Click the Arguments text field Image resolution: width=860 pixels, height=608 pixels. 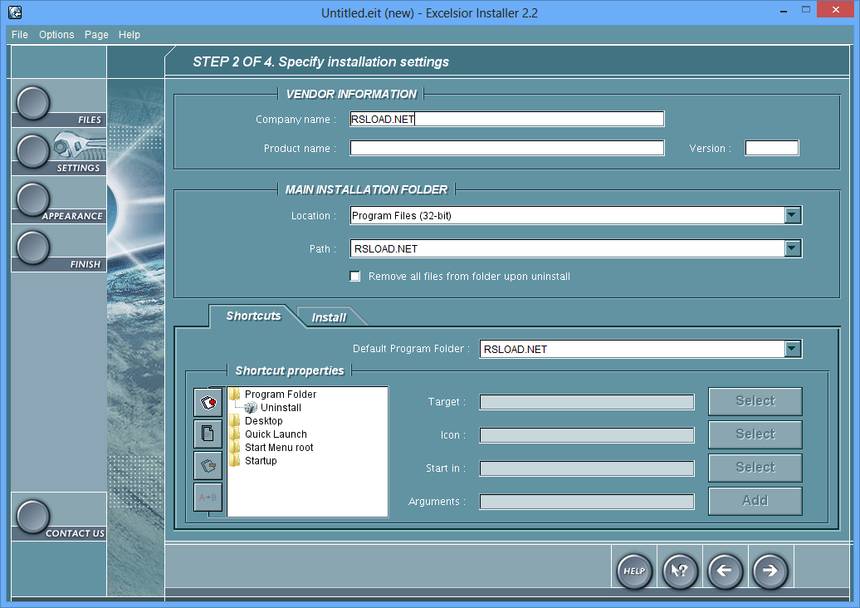tap(587, 502)
